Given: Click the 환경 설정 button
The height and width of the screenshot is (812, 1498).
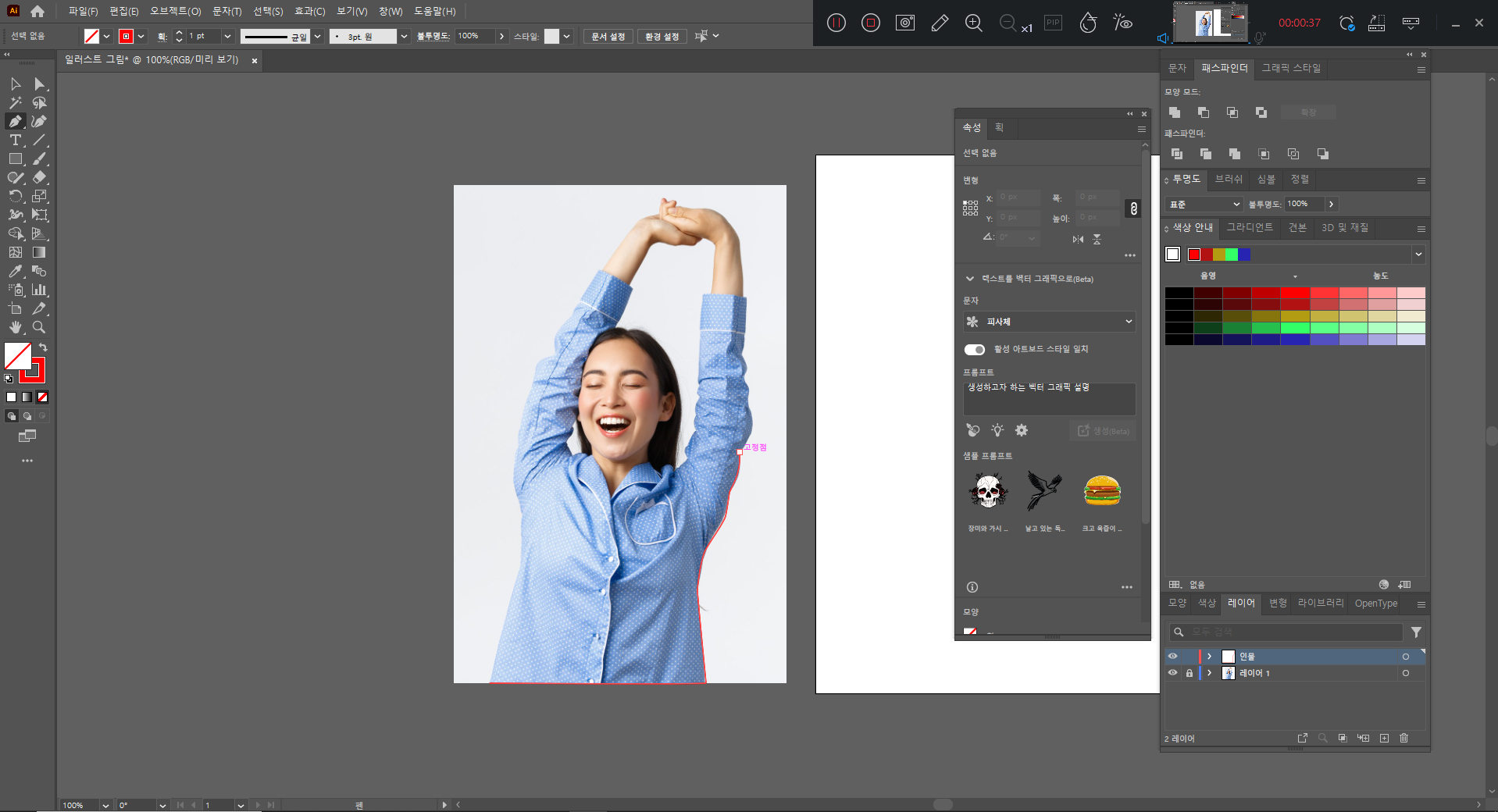Looking at the screenshot, I should pyautogui.click(x=662, y=37).
